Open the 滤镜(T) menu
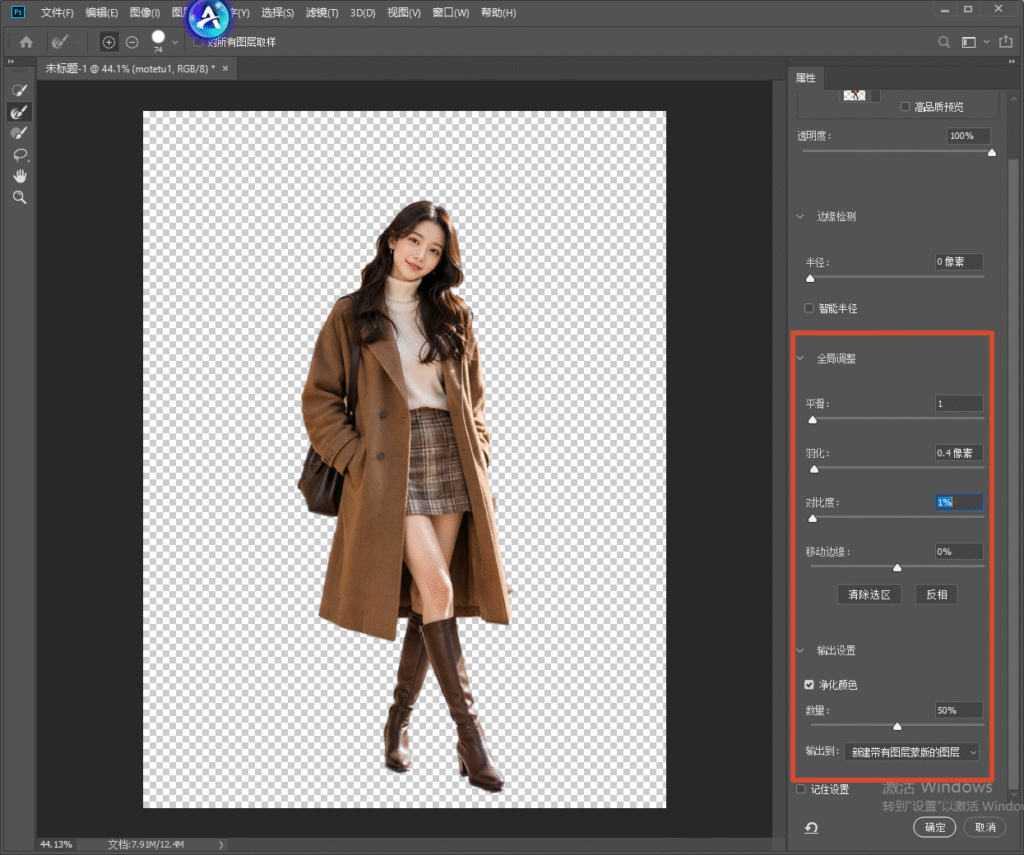Viewport: 1024px width, 855px height. tap(322, 12)
